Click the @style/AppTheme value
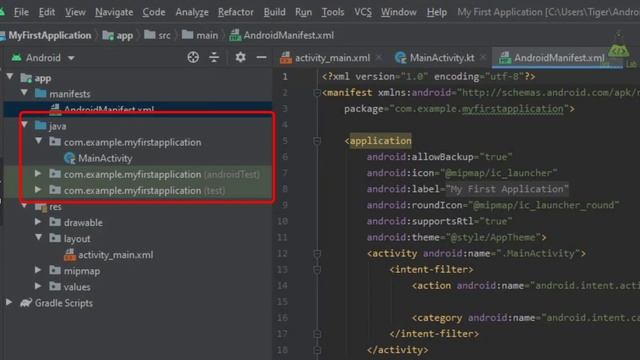 (x=493, y=237)
